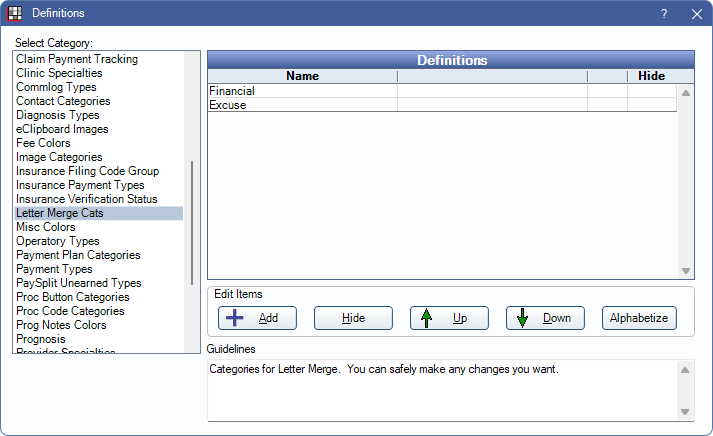Screen dimensions: 713x436
Task: Choose Payment Types category
Action: (x=54, y=269)
